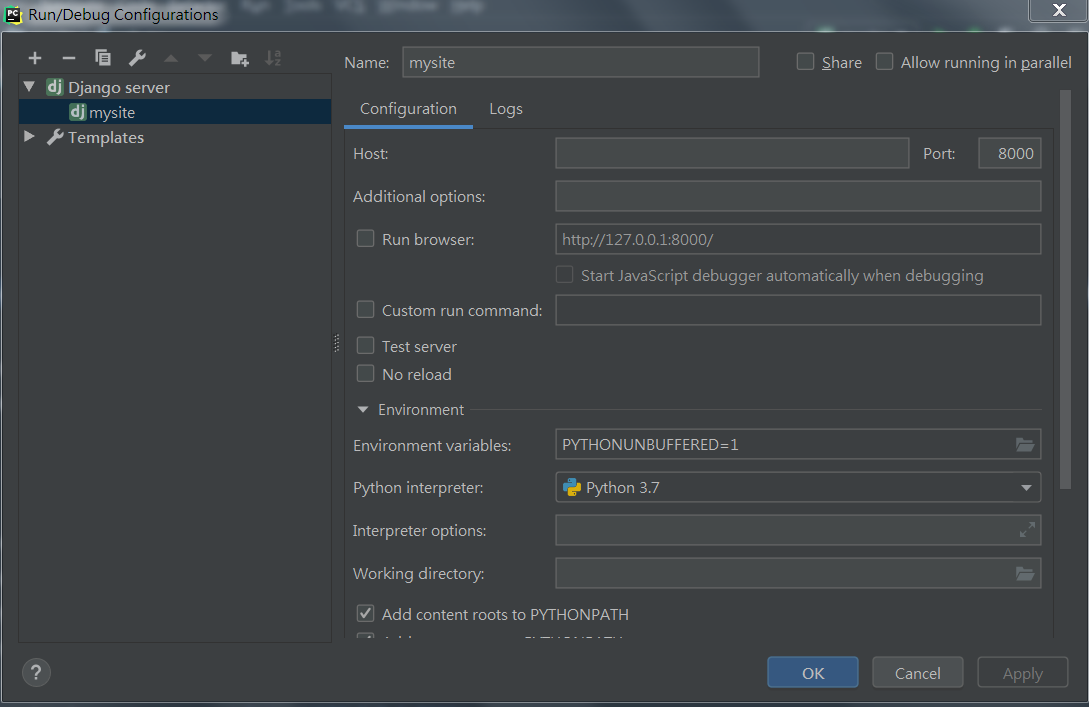
Task: Toggle Allow running in parallel
Action: point(884,62)
